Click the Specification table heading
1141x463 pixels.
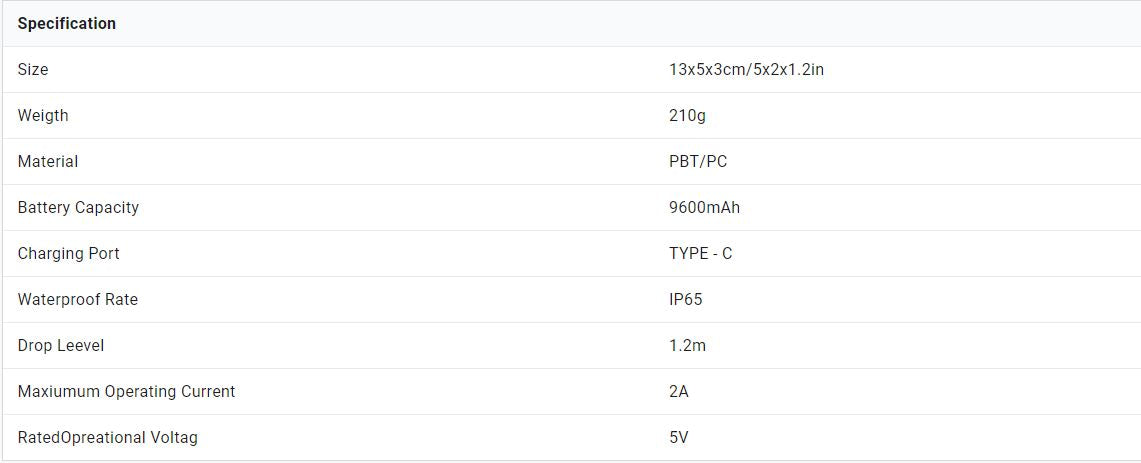pyautogui.click(x=67, y=23)
